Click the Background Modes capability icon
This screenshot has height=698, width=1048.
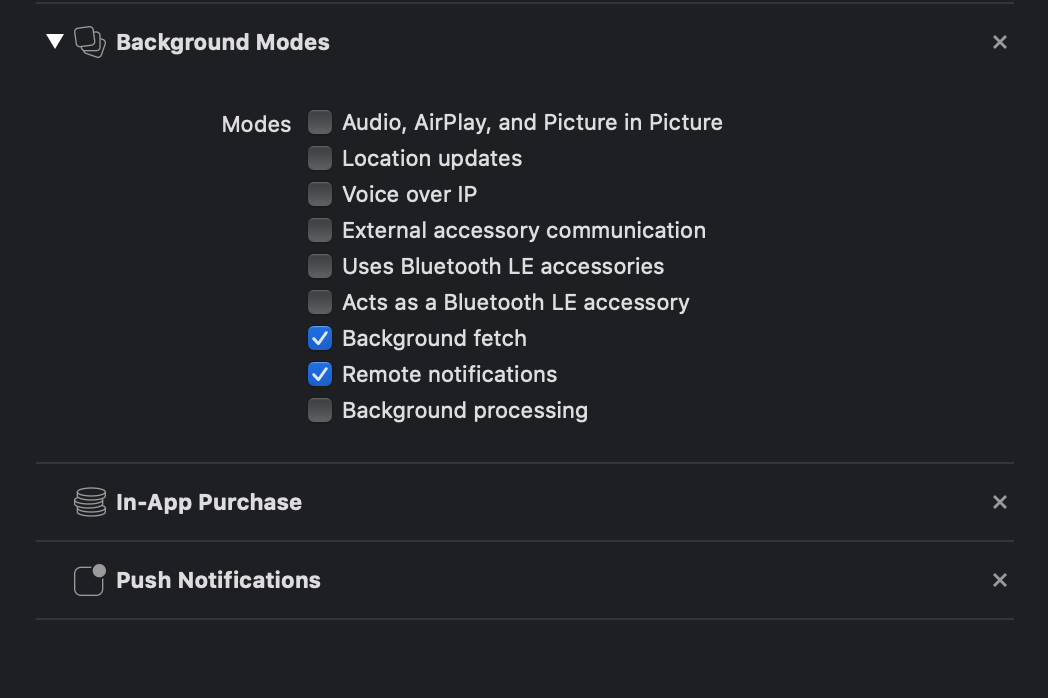tap(89, 42)
